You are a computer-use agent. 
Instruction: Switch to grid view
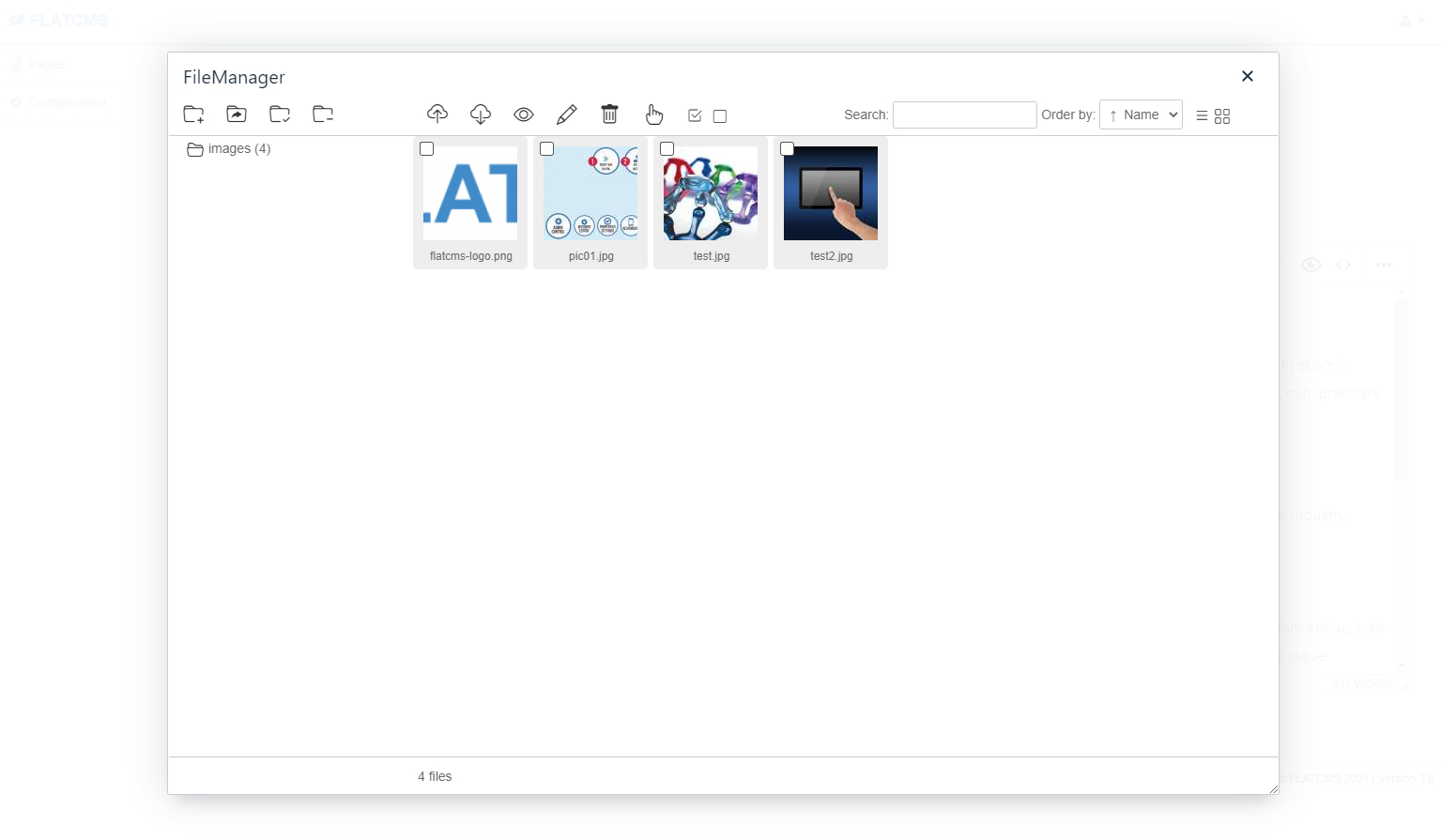1222,116
